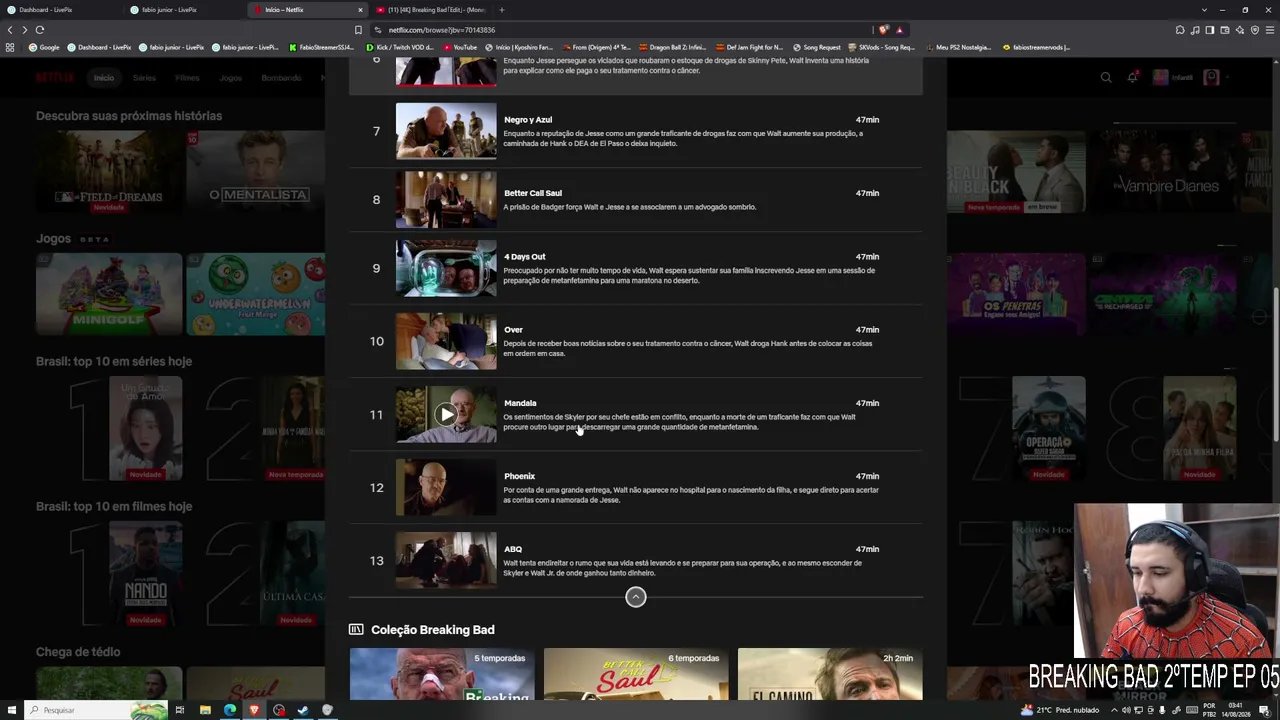The image size is (1280, 720).
Task: Open the Kick / Twitch VOD bookmark
Action: 400,47
